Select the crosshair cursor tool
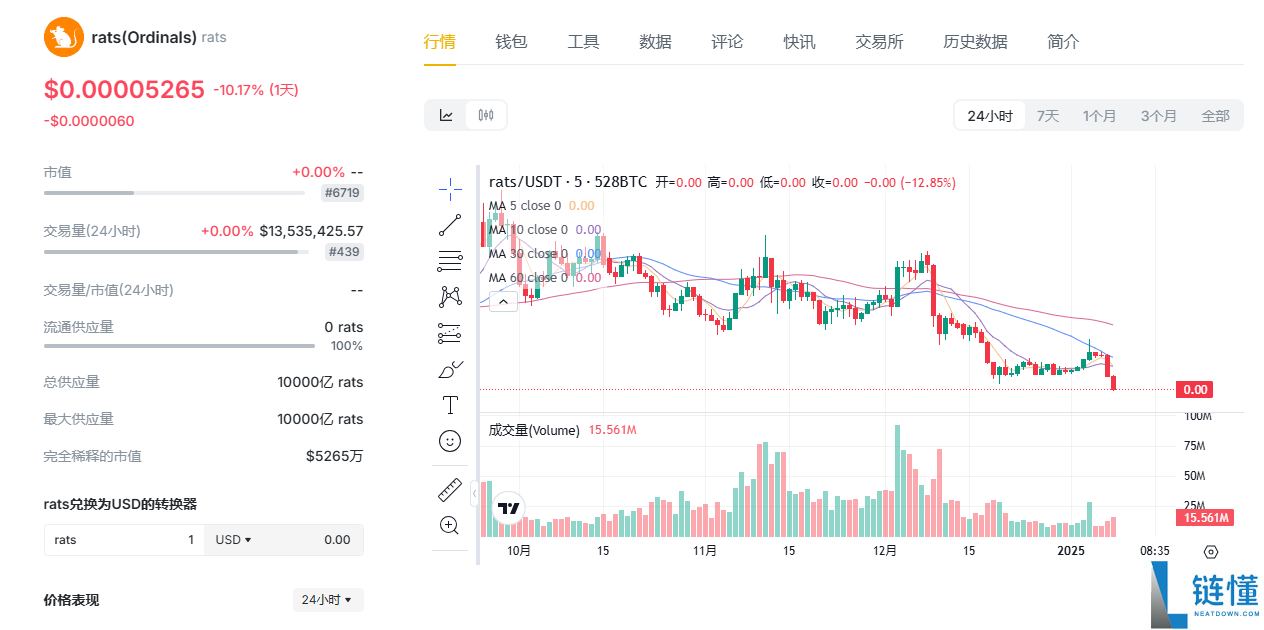Viewport: 1264px width, 630px height. (x=450, y=188)
